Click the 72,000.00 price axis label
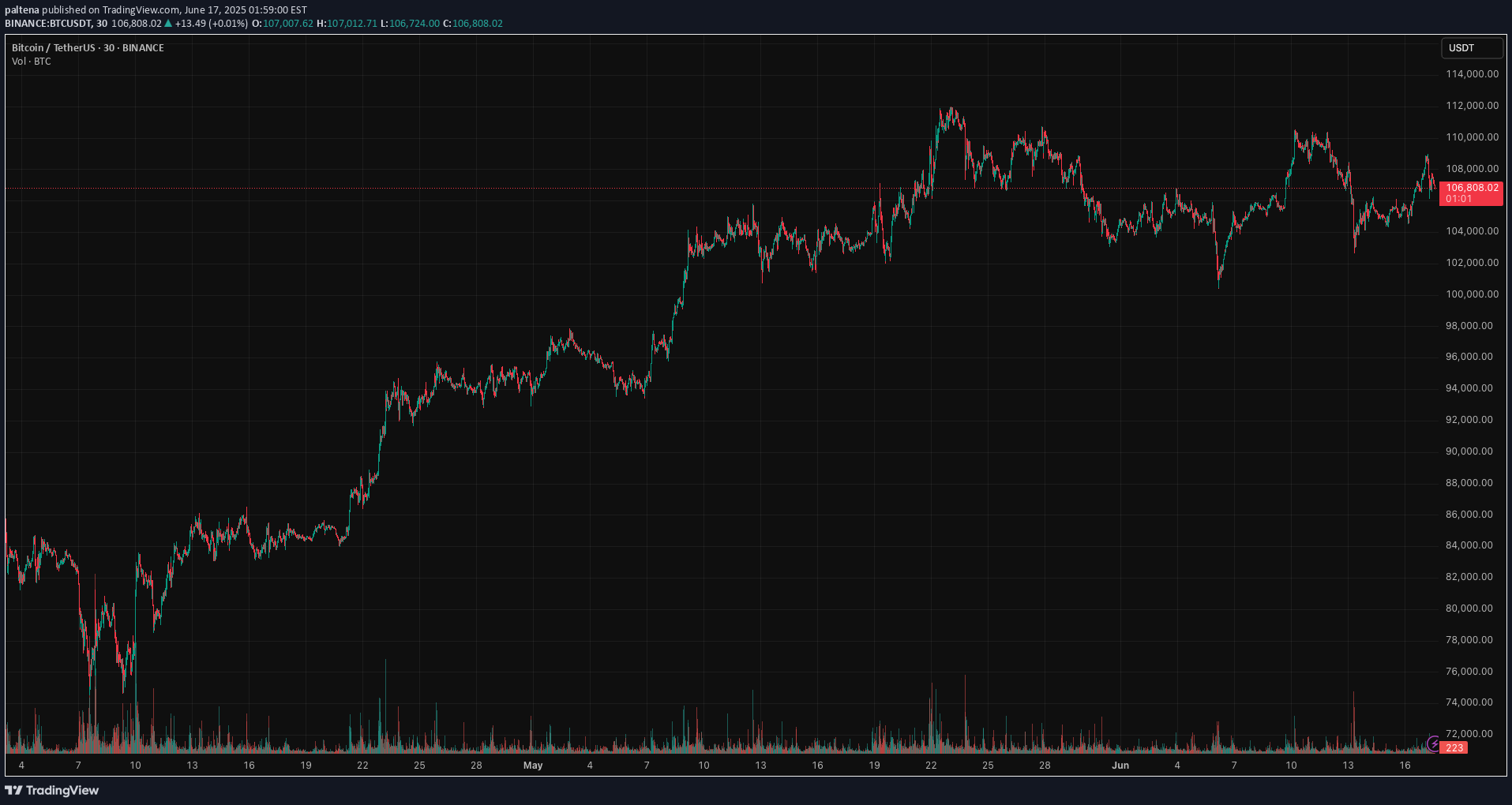Image resolution: width=1512 pixels, height=805 pixels. [1469, 734]
